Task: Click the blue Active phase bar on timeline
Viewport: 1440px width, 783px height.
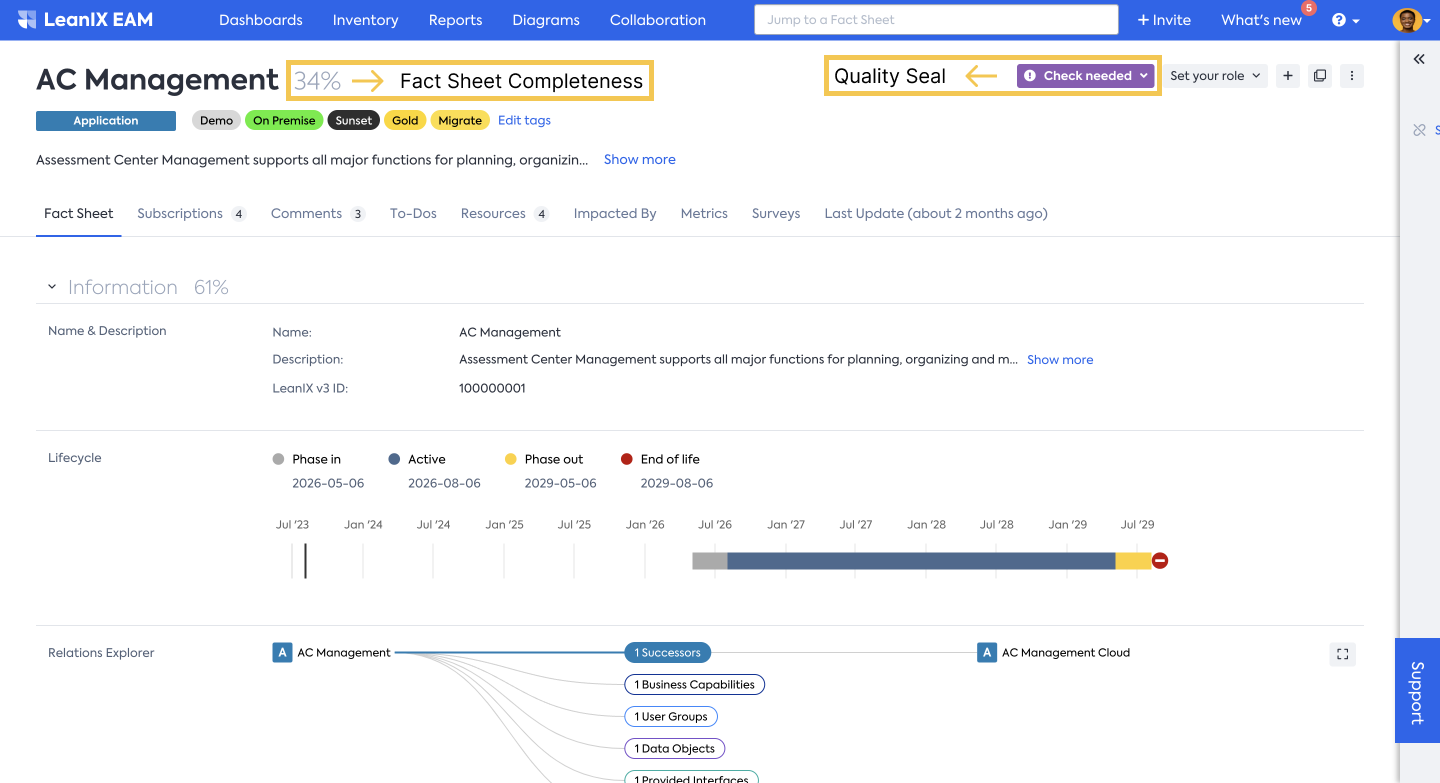Action: 921,561
